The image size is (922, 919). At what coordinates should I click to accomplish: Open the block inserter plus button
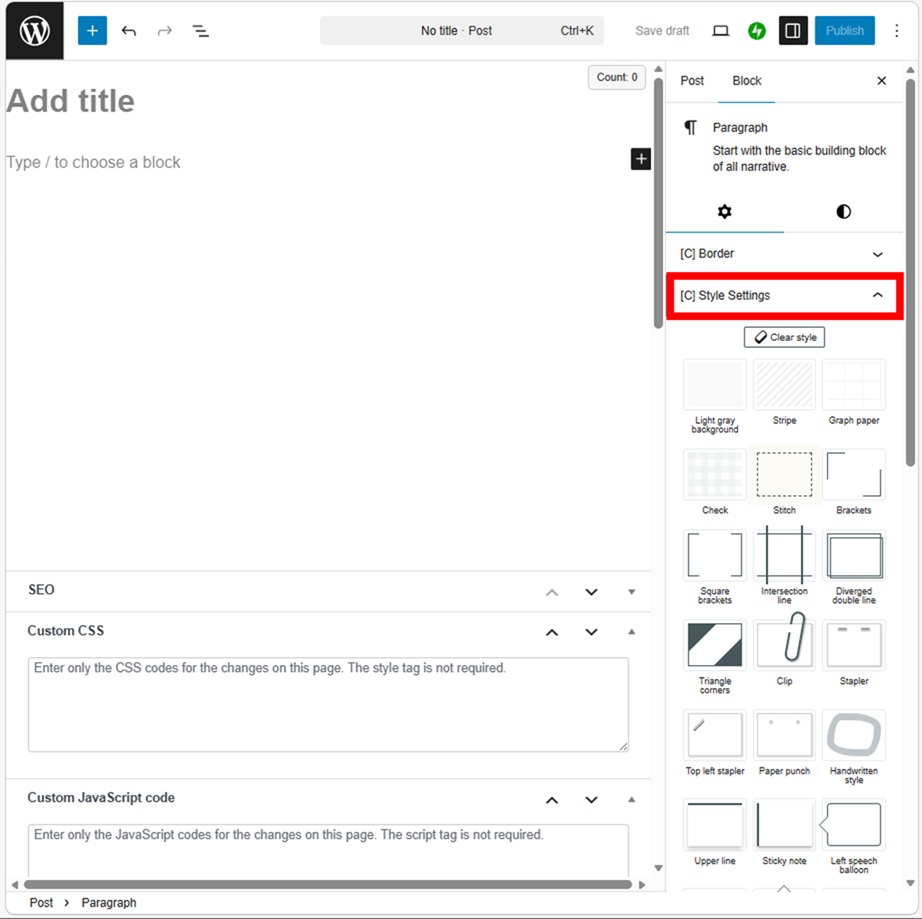click(92, 31)
